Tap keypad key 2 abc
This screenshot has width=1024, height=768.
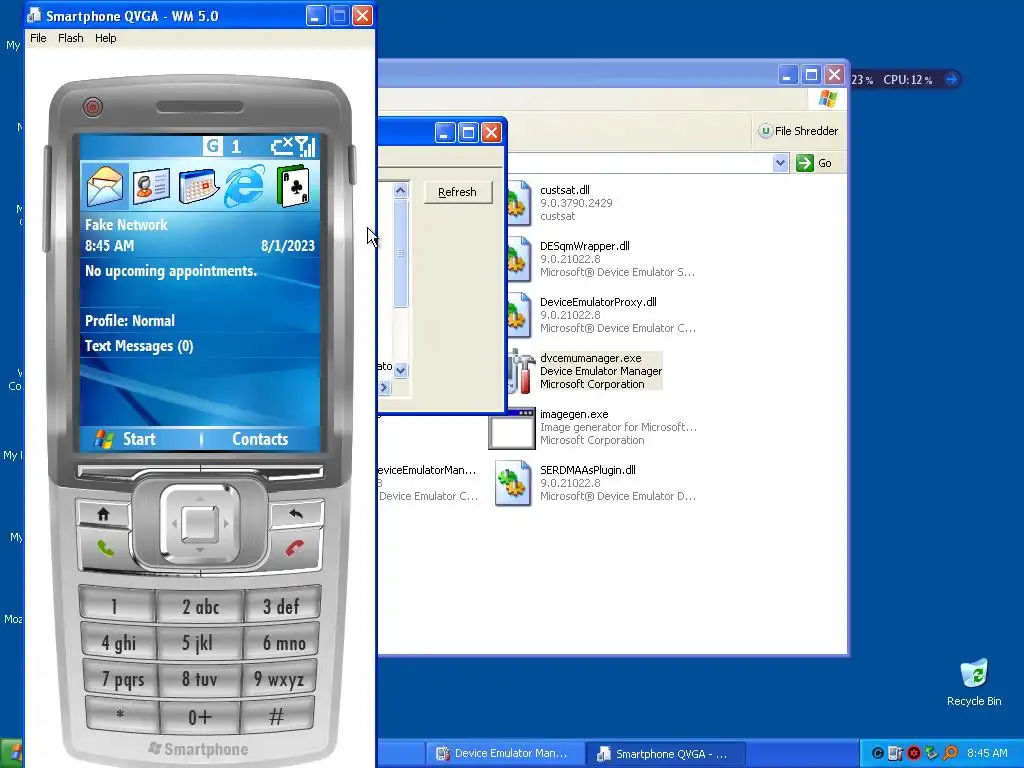pyautogui.click(x=200, y=607)
